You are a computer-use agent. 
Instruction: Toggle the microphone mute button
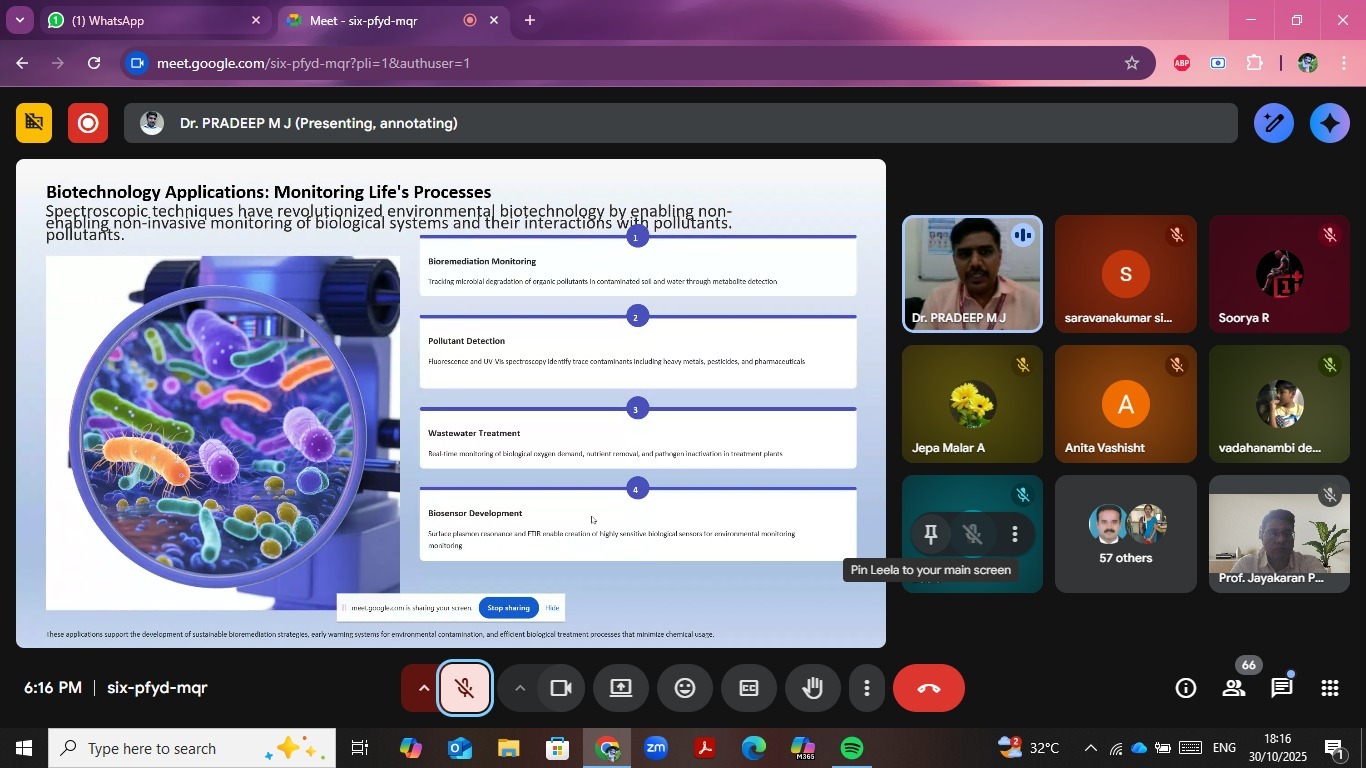465,688
